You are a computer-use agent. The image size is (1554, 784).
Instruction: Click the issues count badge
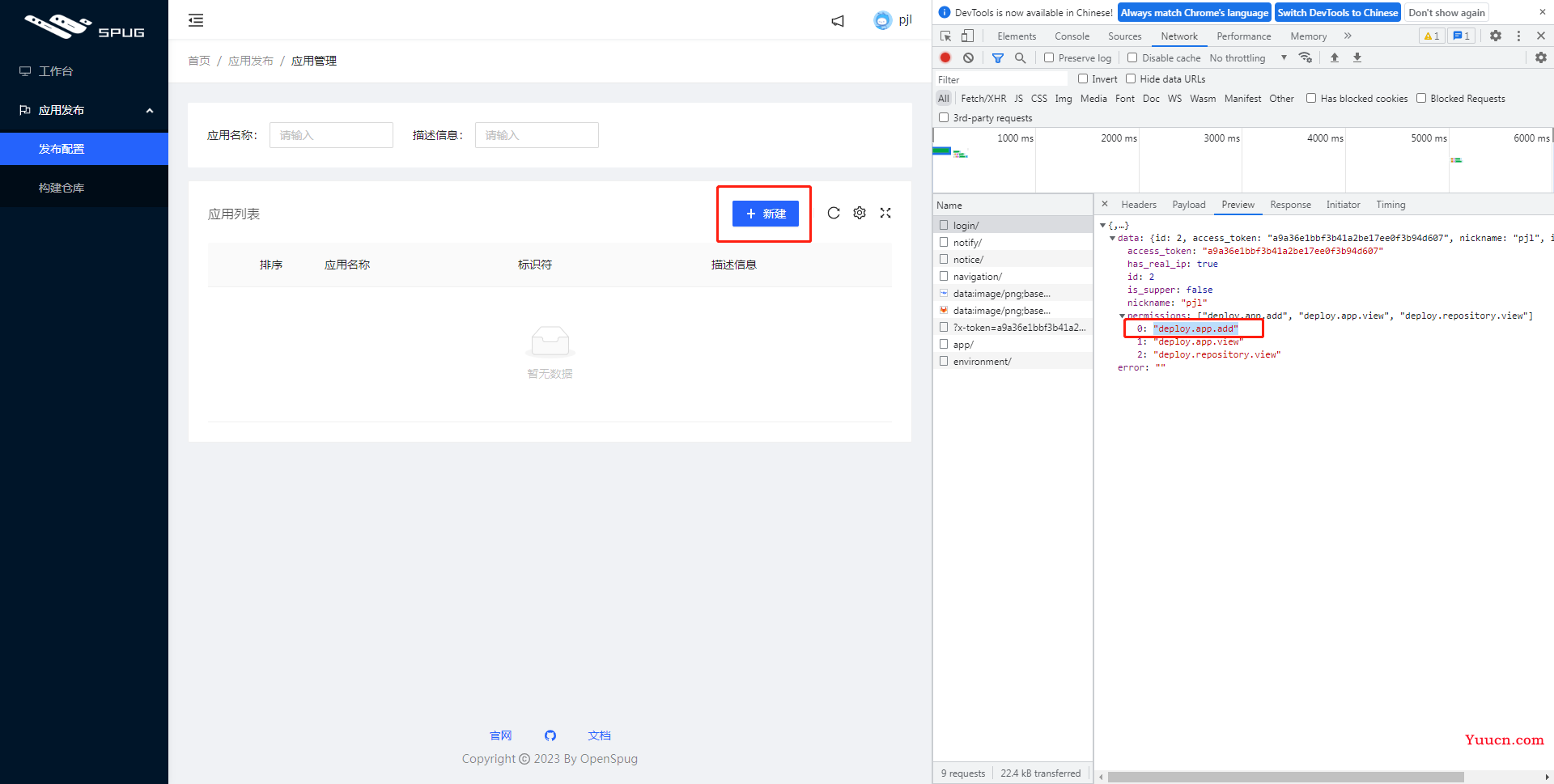[x=1462, y=36]
